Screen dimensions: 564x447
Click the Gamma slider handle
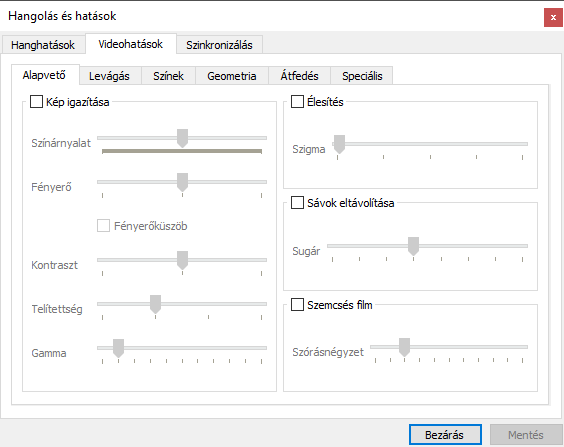click(x=118, y=348)
